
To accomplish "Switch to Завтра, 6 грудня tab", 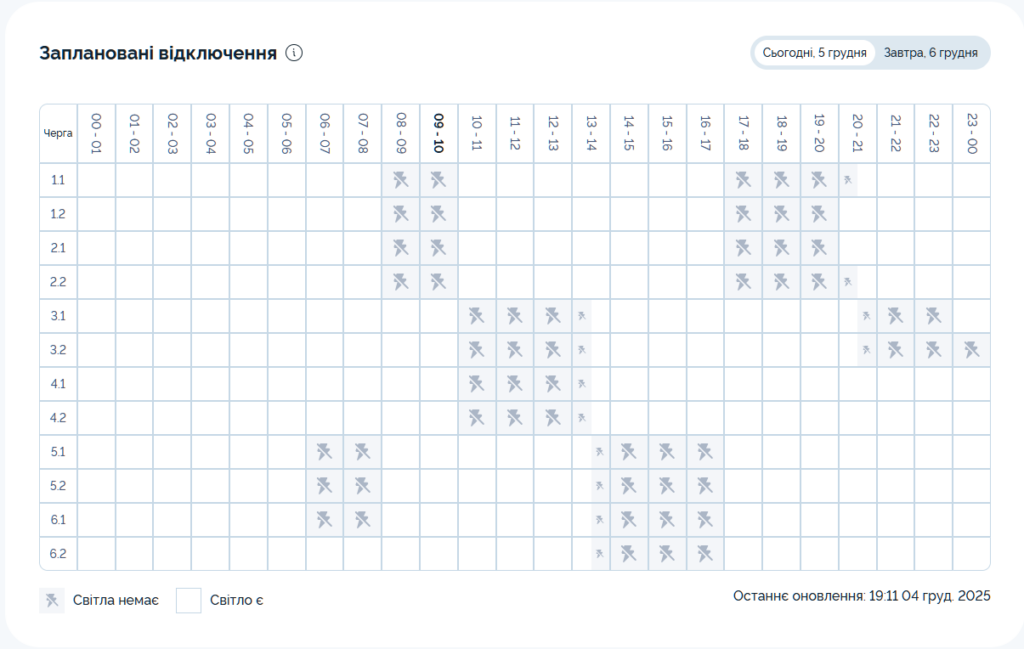I will tap(930, 53).
